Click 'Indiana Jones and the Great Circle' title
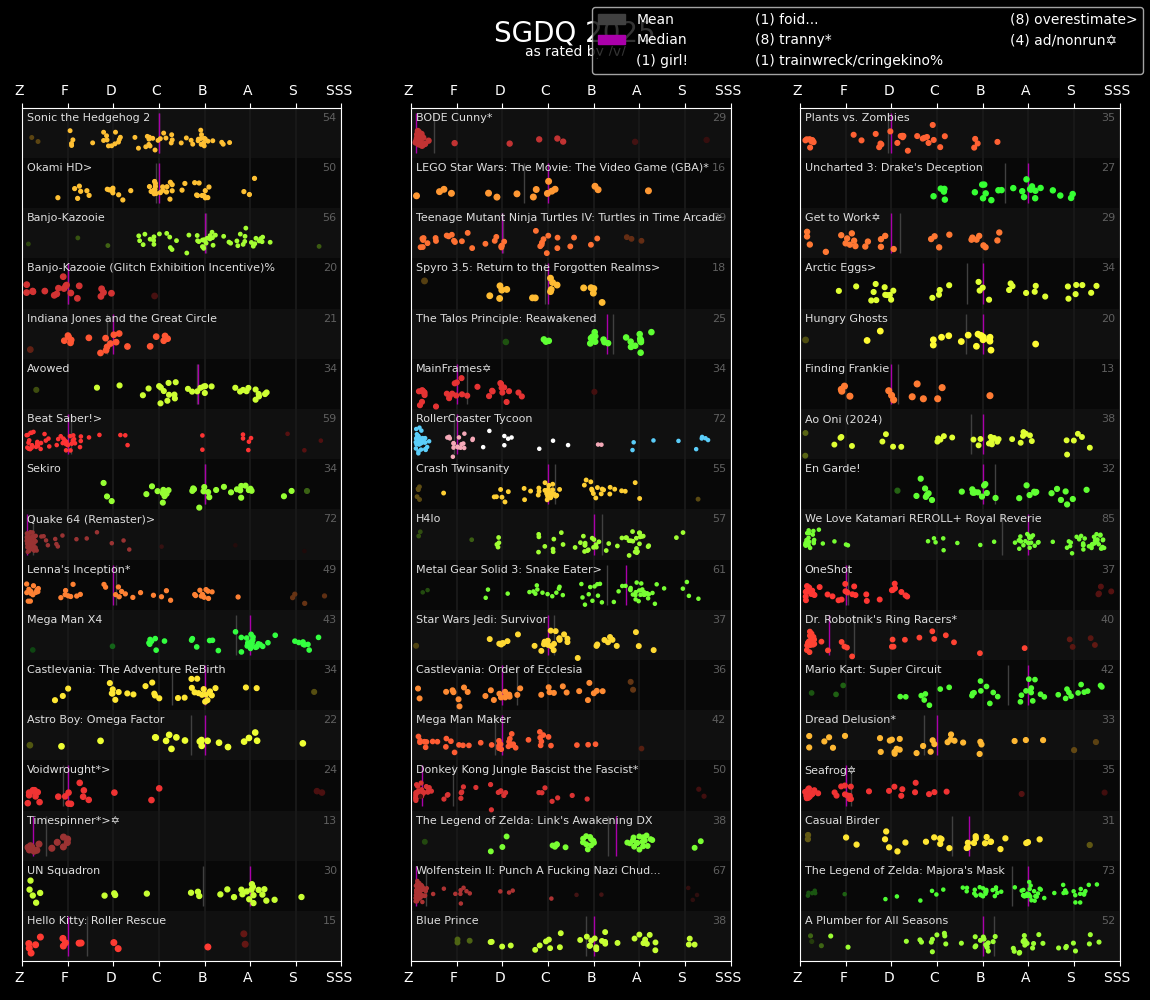 [122, 318]
